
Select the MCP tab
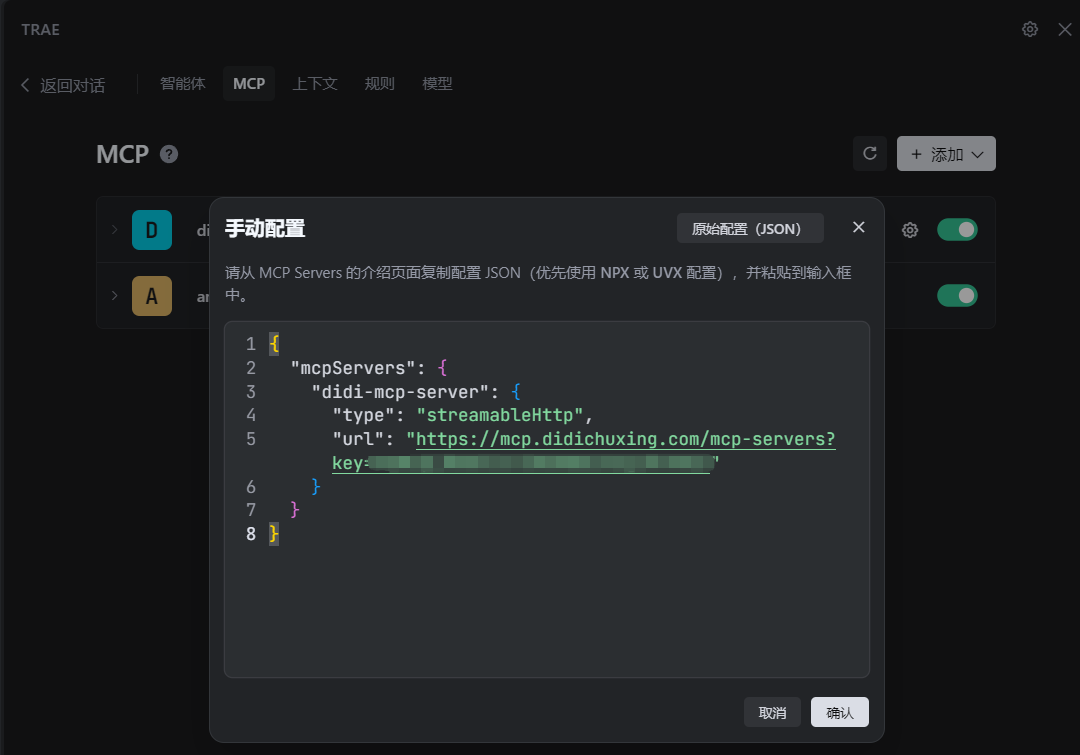pyautogui.click(x=249, y=83)
